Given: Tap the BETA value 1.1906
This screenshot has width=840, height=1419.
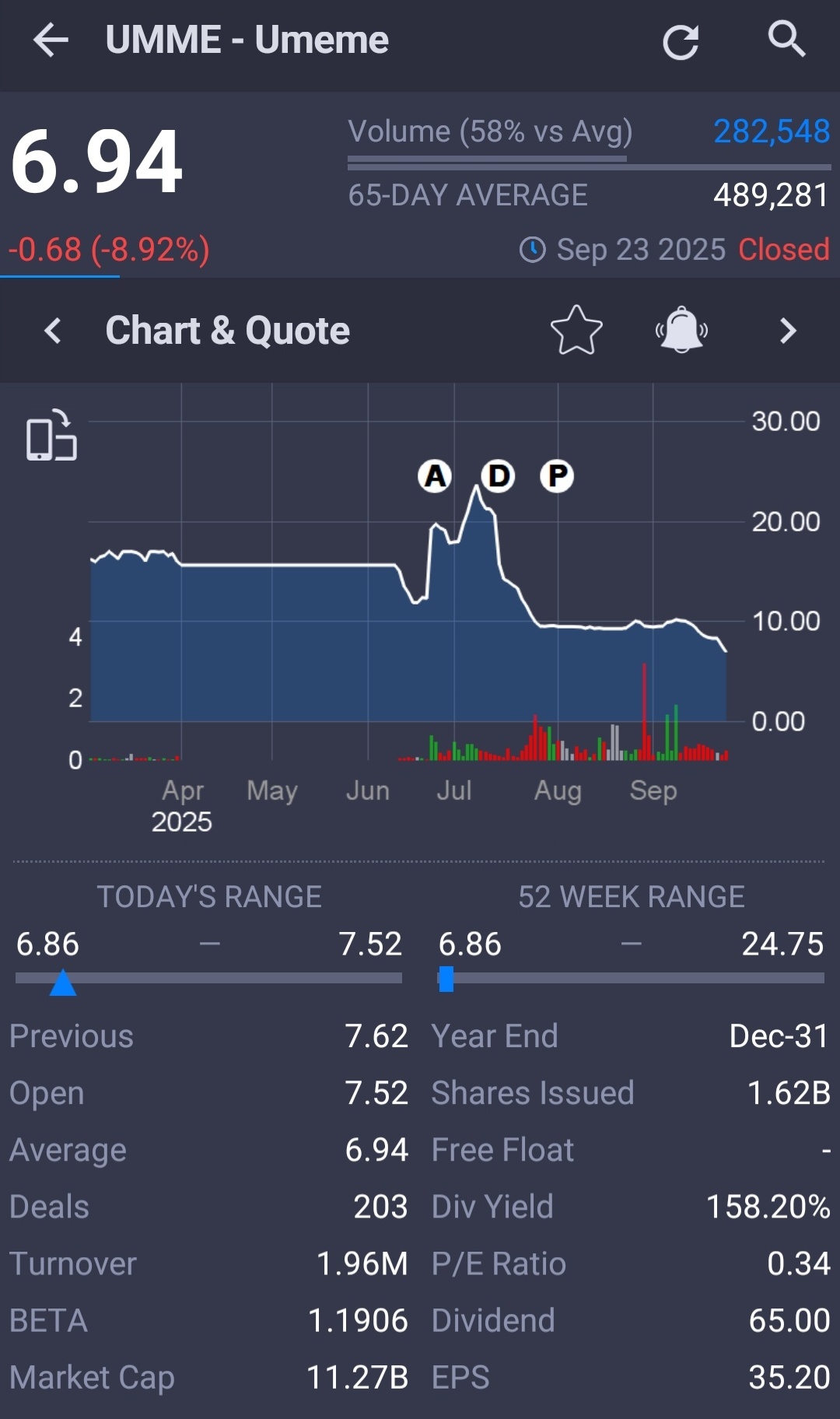Looking at the screenshot, I should click(x=358, y=1320).
